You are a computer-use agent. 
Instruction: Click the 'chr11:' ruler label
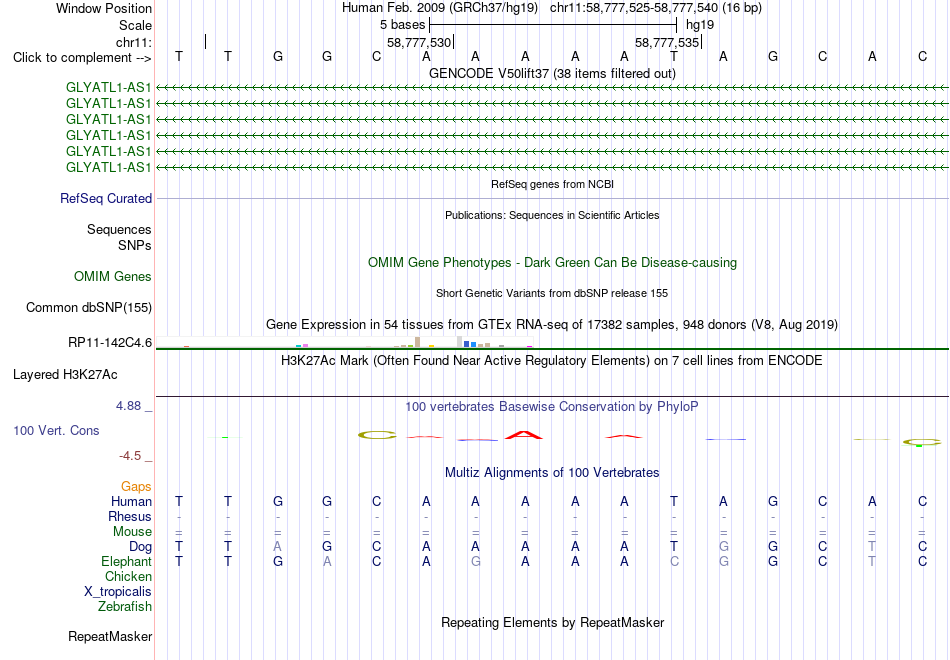click(134, 42)
